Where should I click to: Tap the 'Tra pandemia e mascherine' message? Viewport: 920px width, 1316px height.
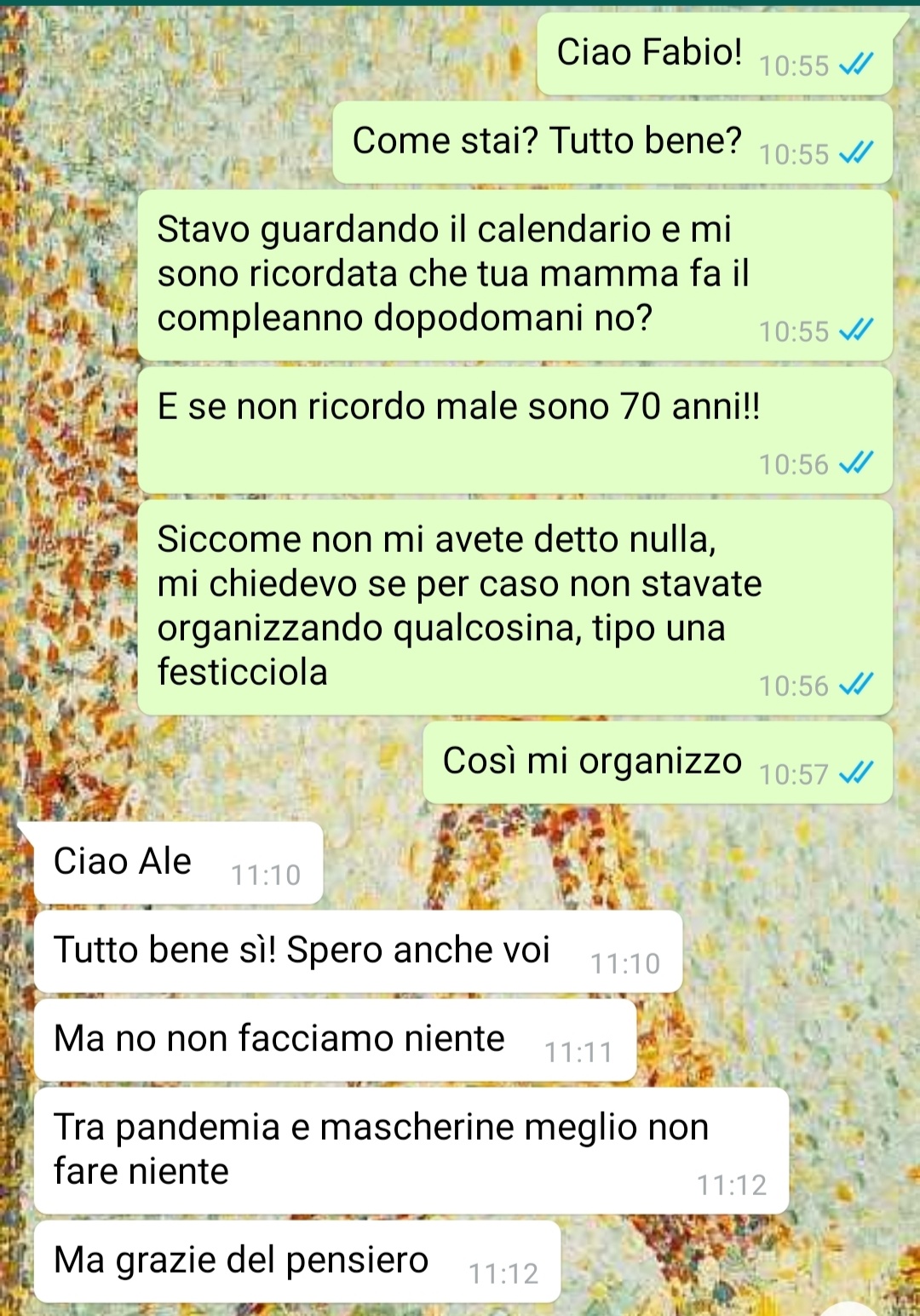tap(411, 1151)
